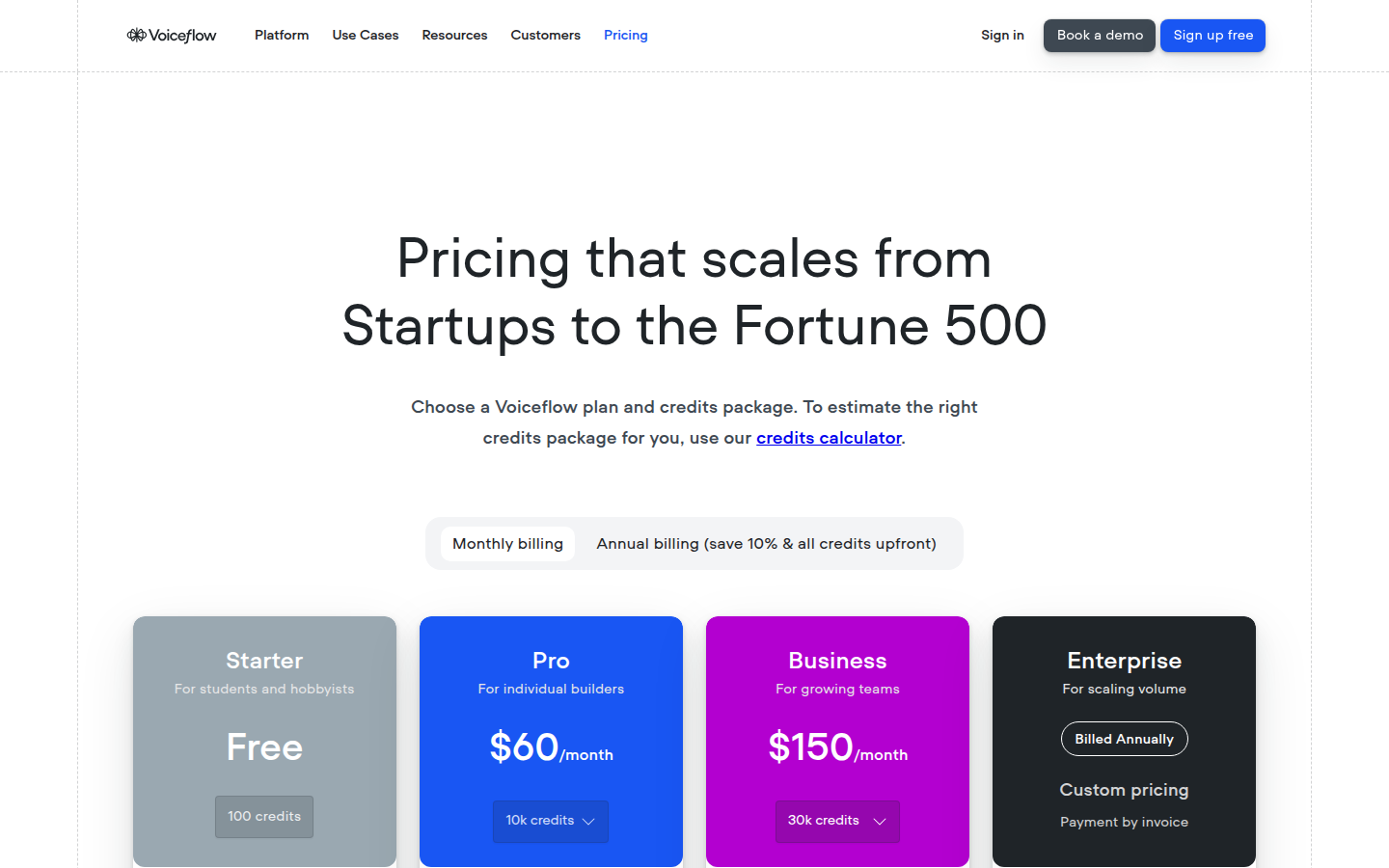Screen dimensions: 1389x868
Task: Open the Resources menu
Action: [x=454, y=36]
